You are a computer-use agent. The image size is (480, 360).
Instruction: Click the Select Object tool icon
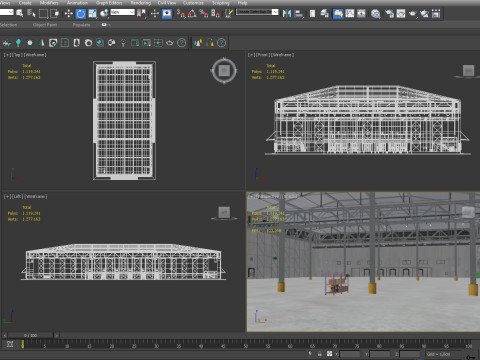(20, 13)
